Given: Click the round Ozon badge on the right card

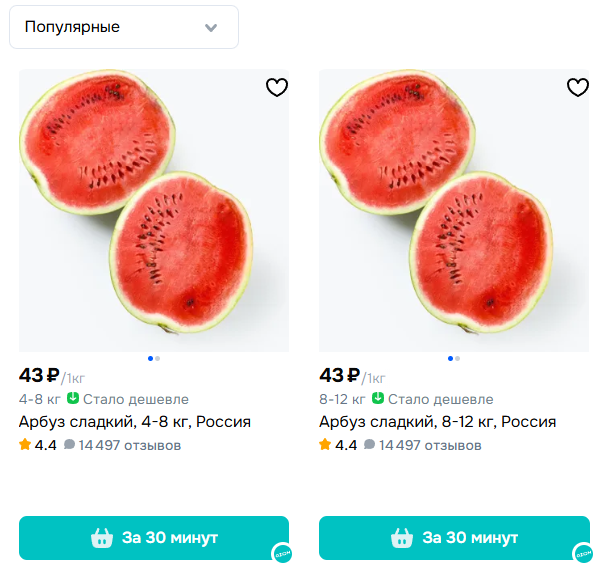Looking at the screenshot, I should 581,554.
